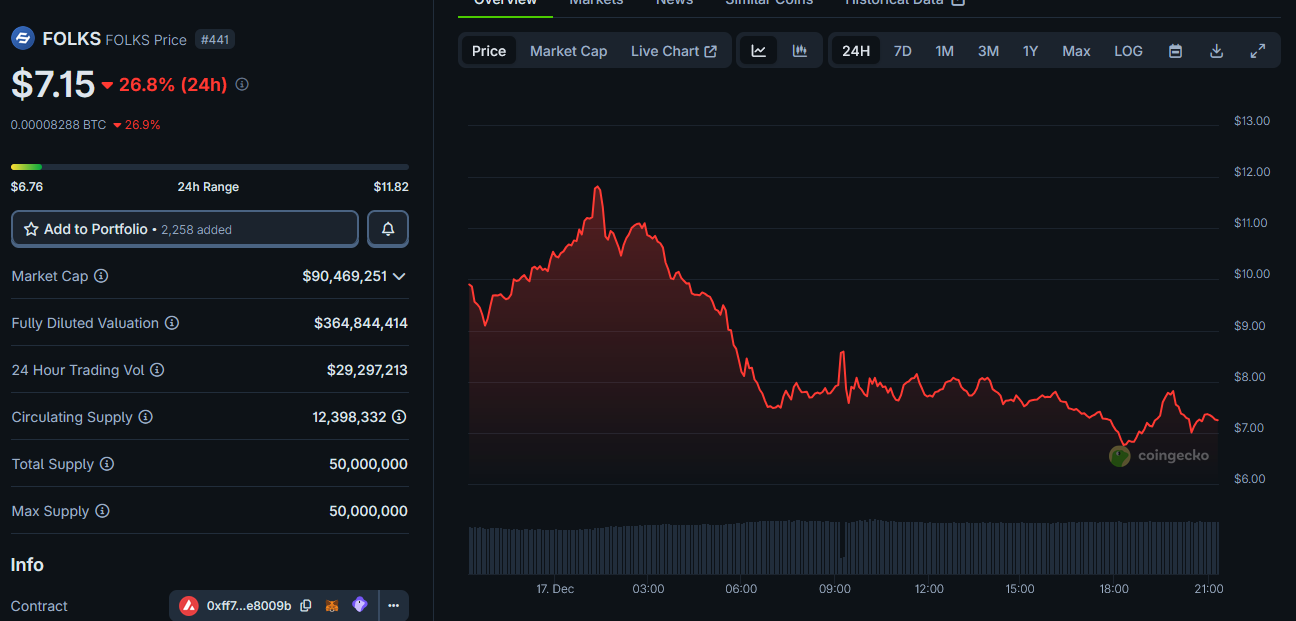Click the FOLKS coin logo icon

tap(23, 39)
